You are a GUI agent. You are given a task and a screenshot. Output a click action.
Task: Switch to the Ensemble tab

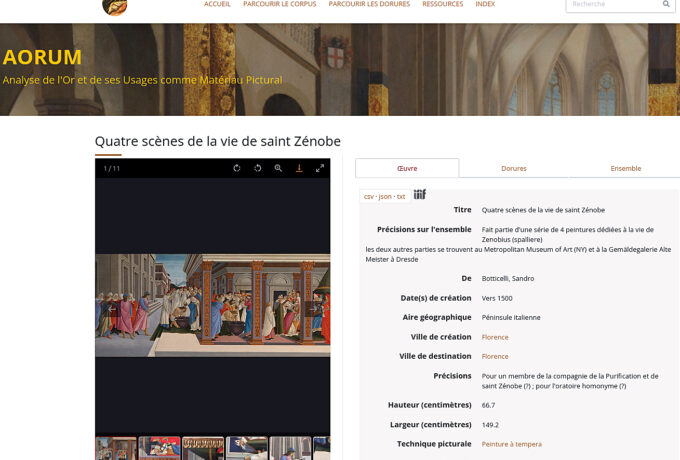625,168
